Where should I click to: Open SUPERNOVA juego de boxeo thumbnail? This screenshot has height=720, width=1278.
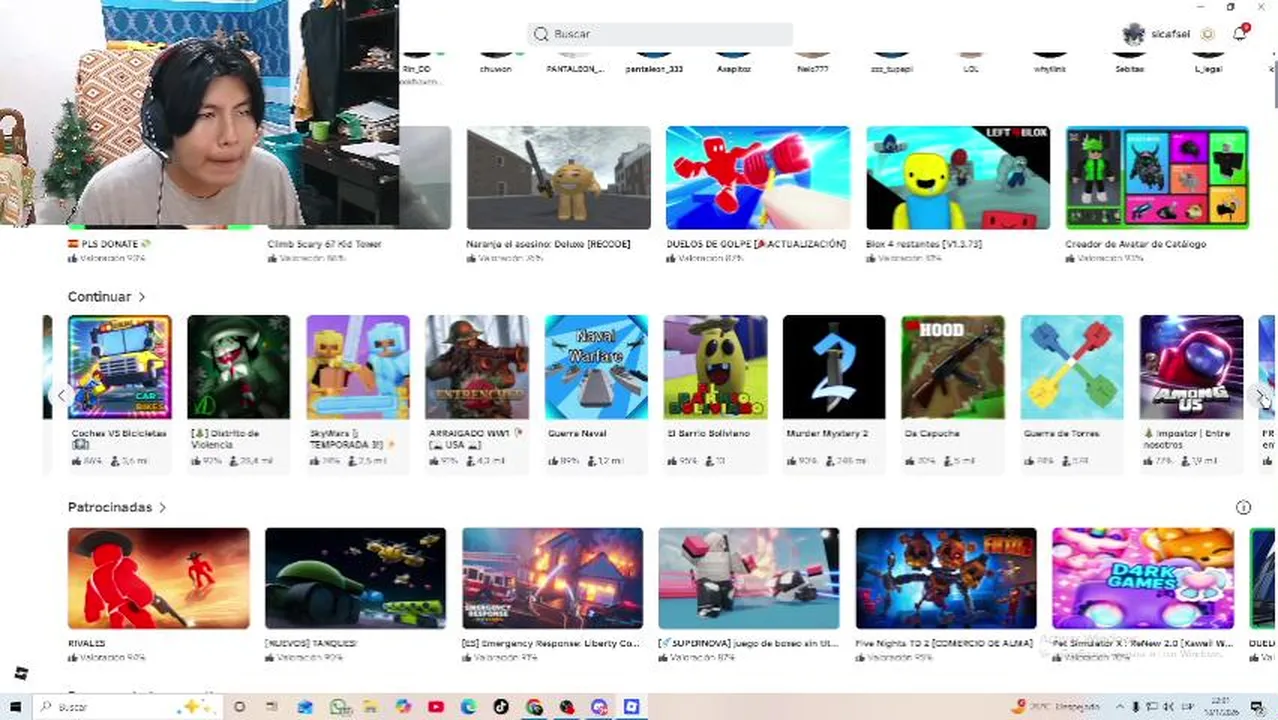tap(749, 579)
